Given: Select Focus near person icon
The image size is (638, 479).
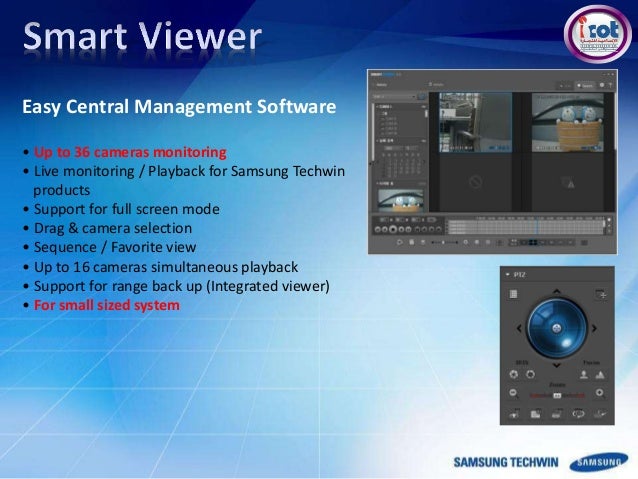Looking at the screenshot, I should 584,375.
